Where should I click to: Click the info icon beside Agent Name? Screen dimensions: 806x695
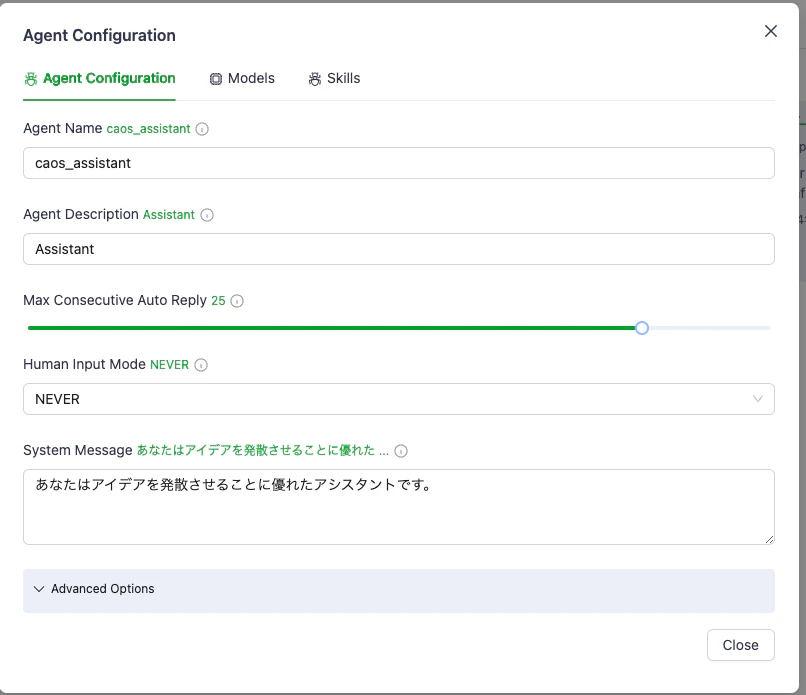click(x=202, y=129)
